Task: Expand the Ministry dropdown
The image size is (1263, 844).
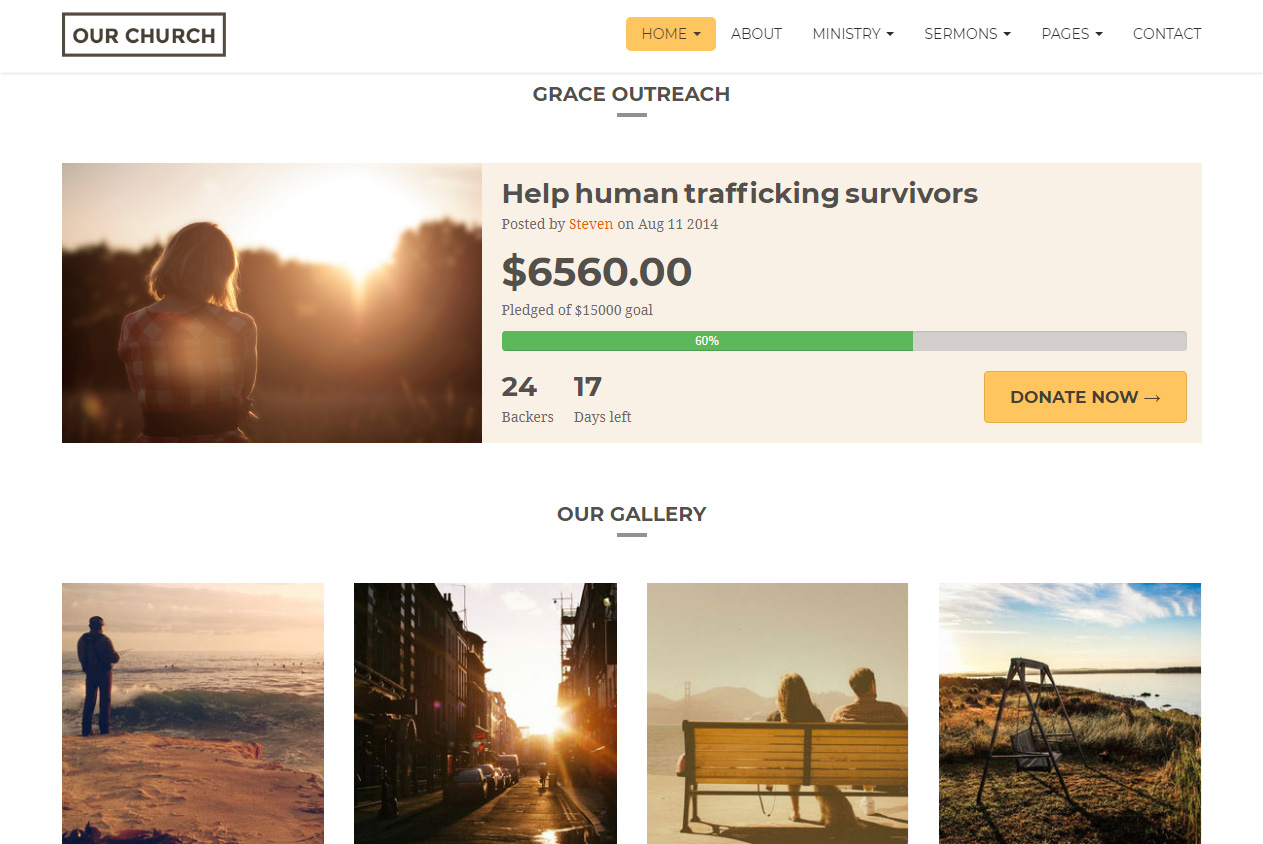Action: coord(852,34)
